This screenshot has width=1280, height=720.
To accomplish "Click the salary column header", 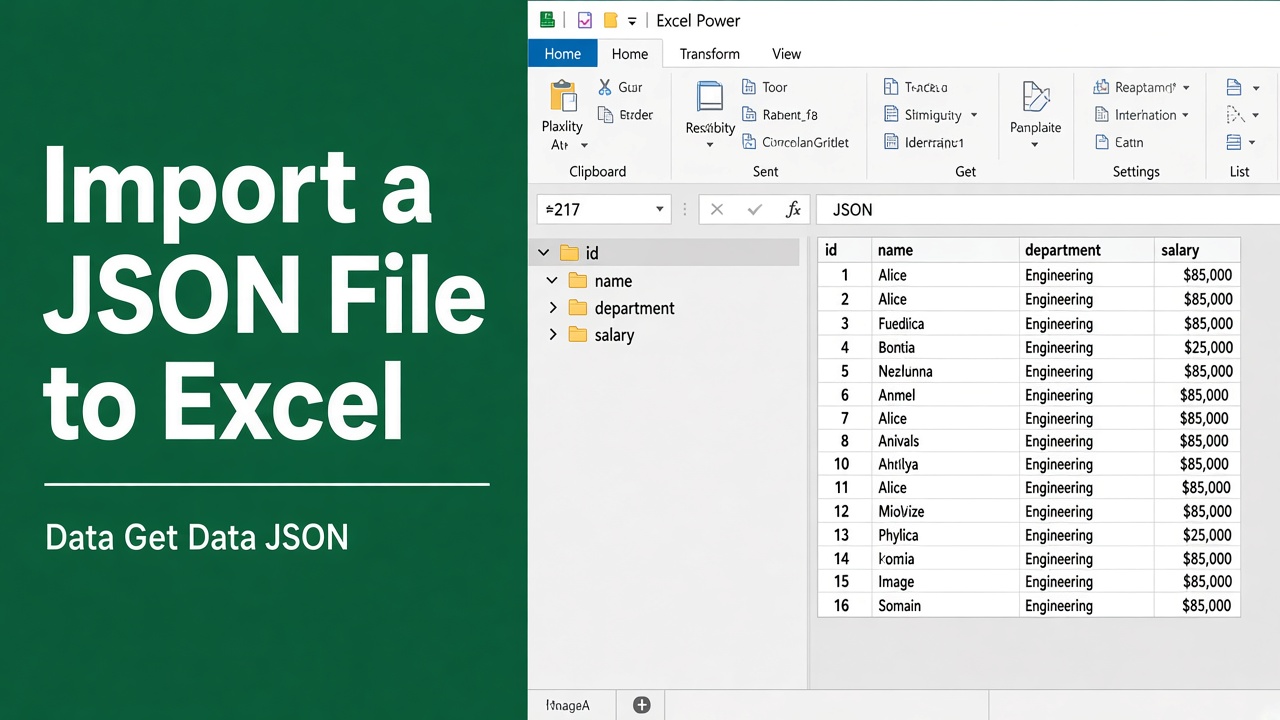I will click(1197, 250).
